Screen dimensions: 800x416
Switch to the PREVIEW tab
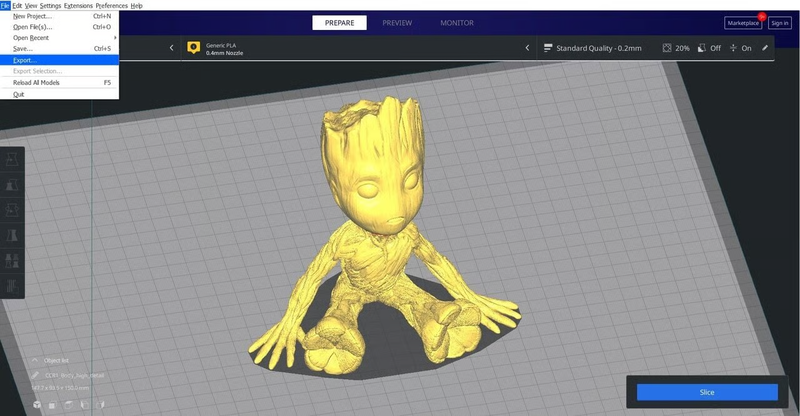point(397,23)
